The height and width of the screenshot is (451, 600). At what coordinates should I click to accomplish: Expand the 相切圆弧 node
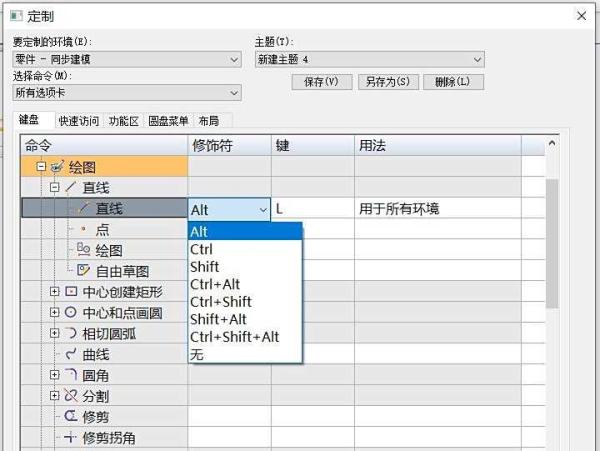(55, 333)
